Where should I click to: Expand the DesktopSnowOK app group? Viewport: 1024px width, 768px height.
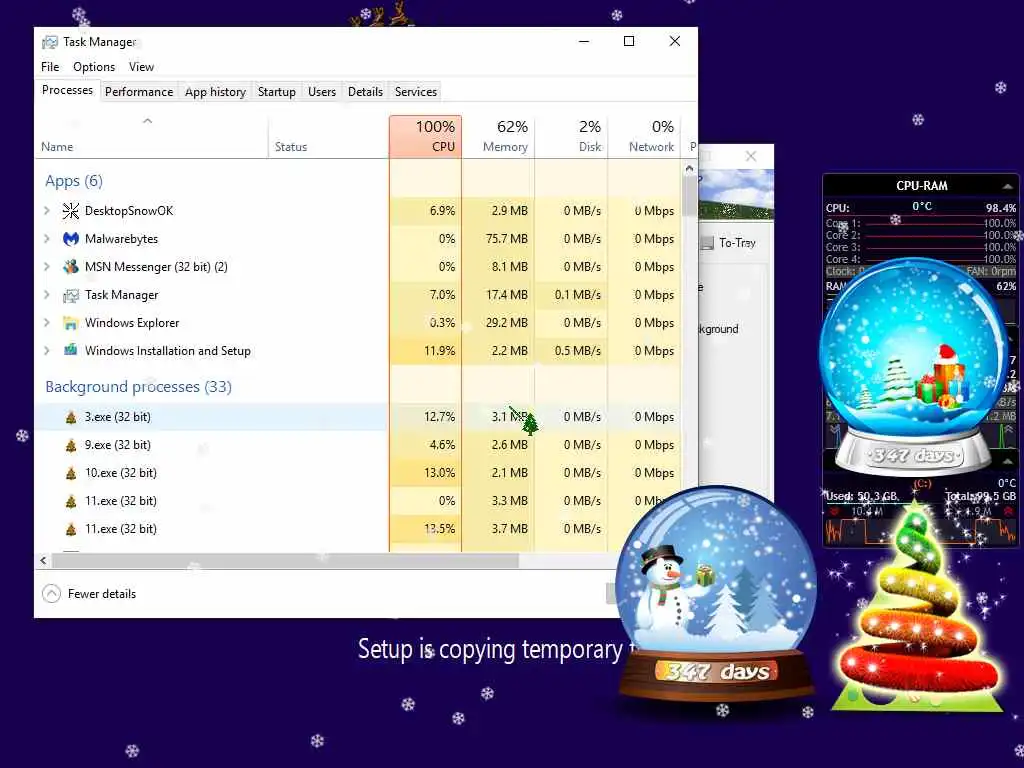46,210
